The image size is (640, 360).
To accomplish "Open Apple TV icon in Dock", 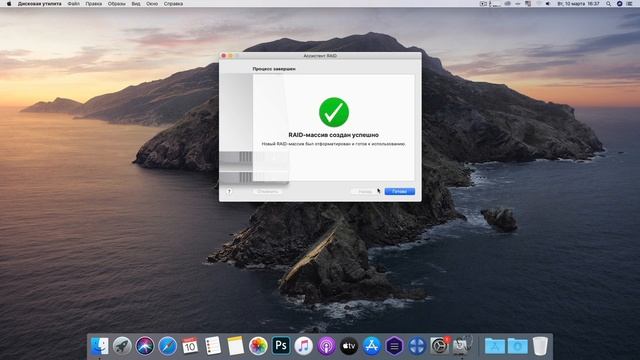I will tap(349, 346).
